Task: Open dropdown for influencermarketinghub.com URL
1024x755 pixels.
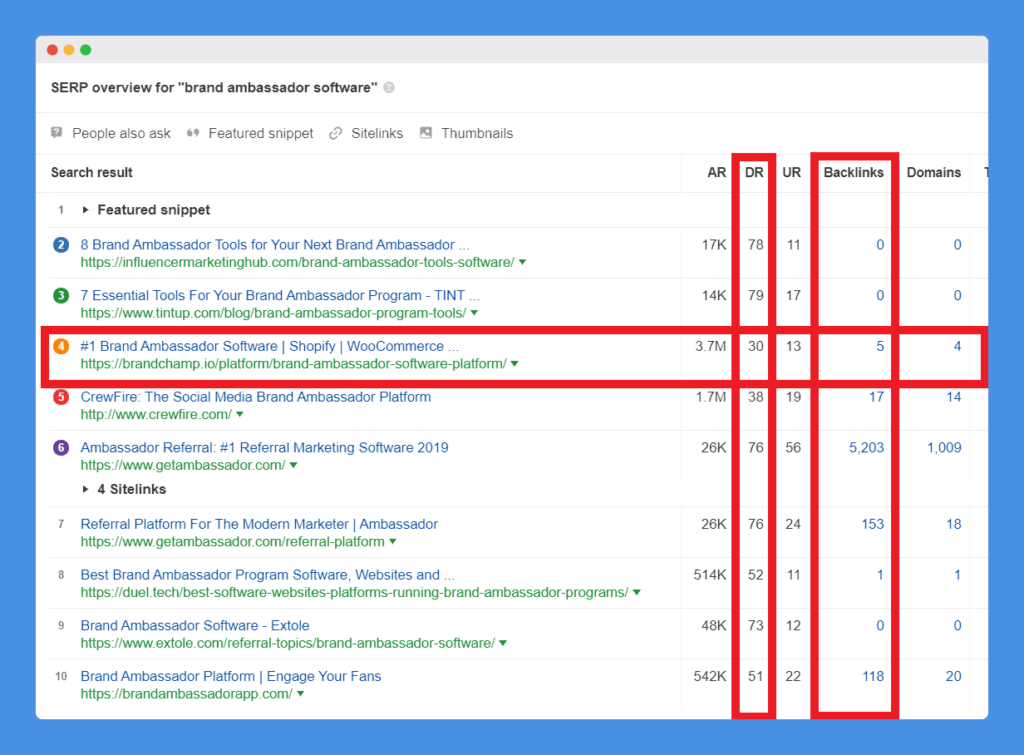Action: click(522, 262)
